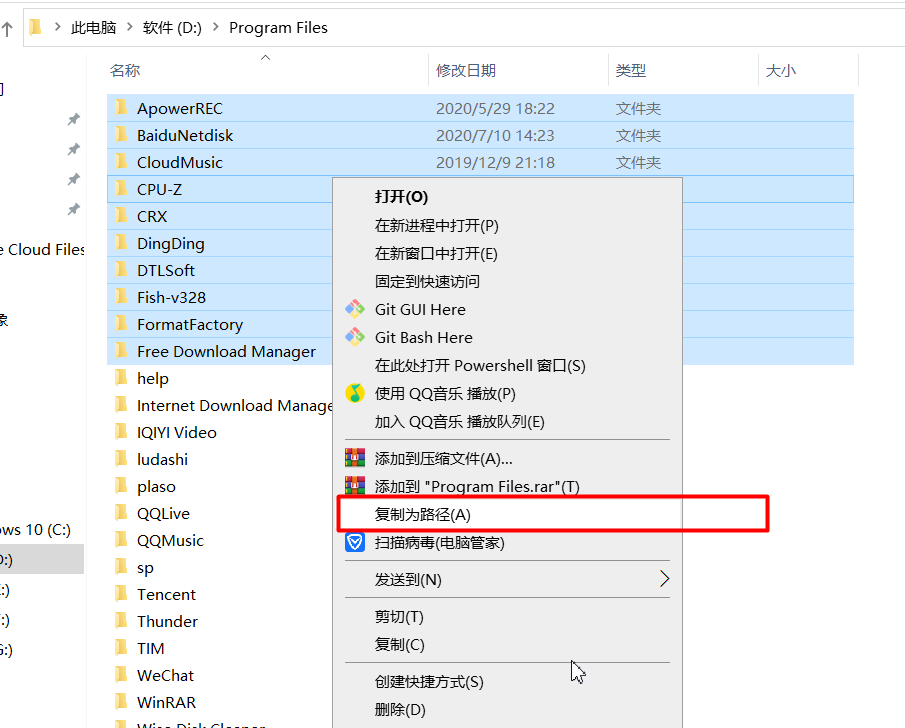This screenshot has height=728, width=905.
Task: Select 加入 QQ音乐 播放队列(E)
Action: [459, 421]
